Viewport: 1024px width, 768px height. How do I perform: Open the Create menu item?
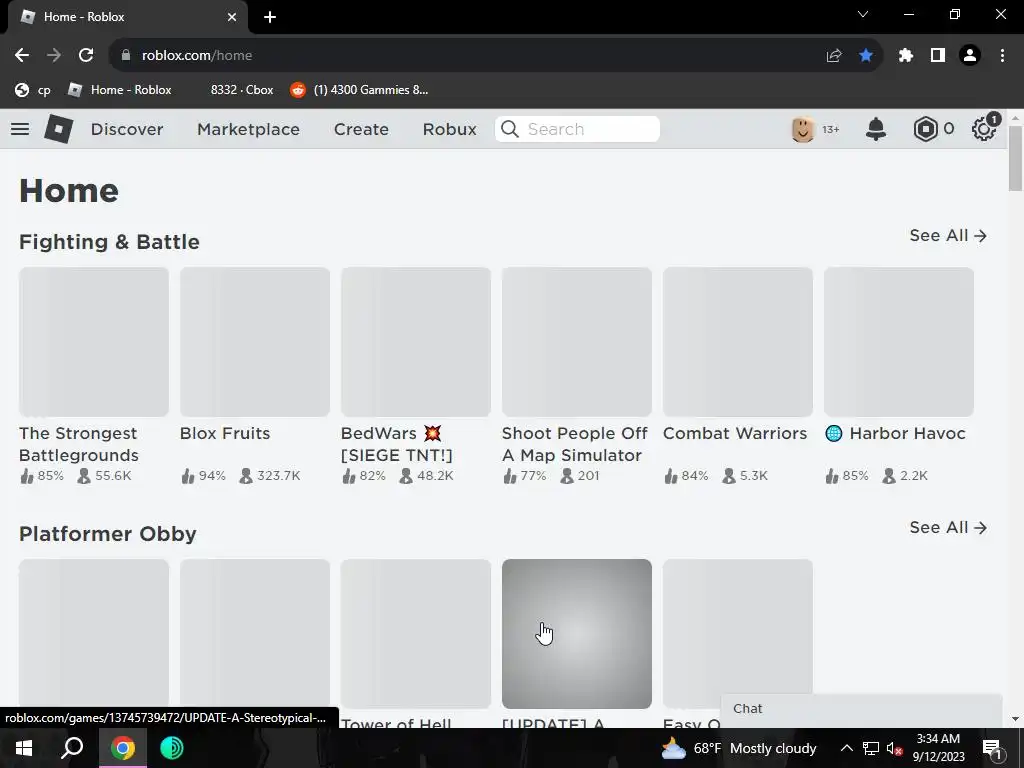click(x=361, y=129)
